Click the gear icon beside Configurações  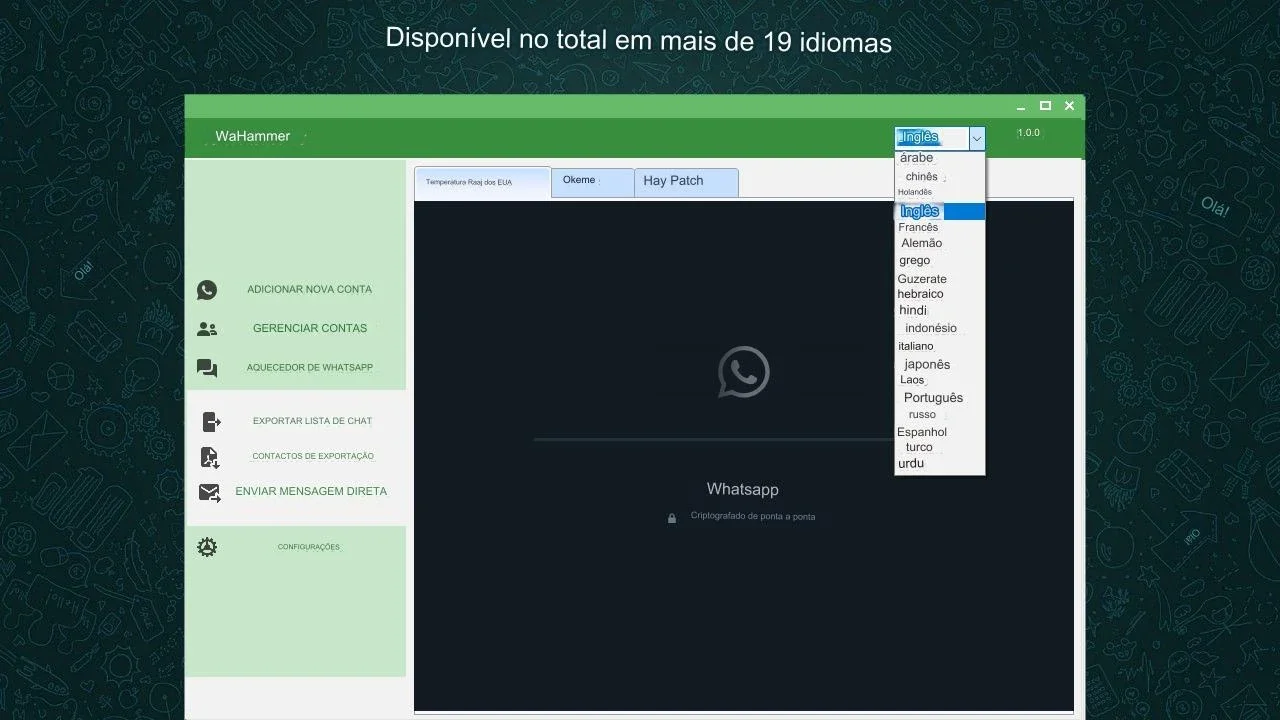click(x=207, y=547)
